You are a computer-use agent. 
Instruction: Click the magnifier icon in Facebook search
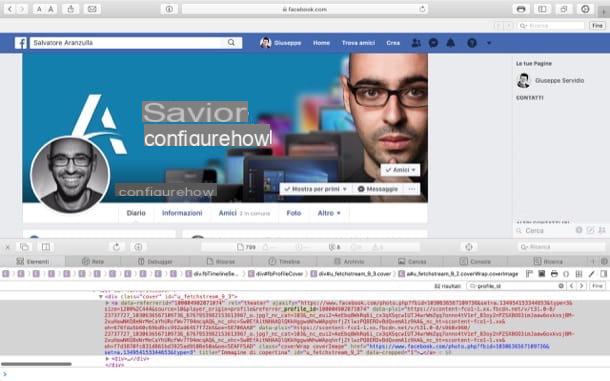pyautogui.click(x=231, y=42)
